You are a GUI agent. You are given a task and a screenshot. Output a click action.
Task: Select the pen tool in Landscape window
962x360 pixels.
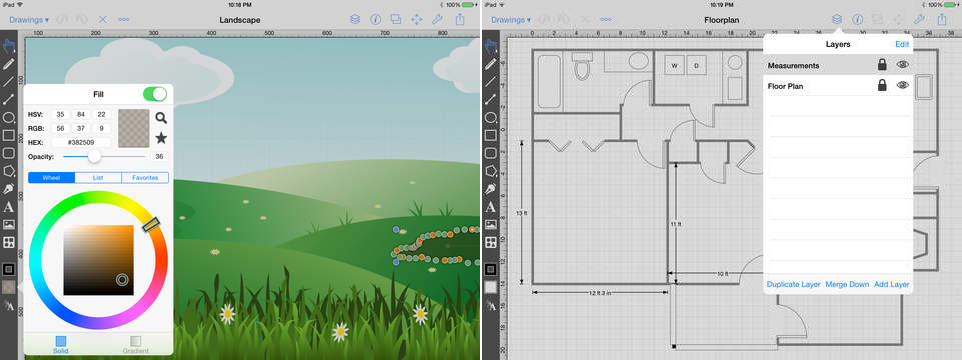click(9, 189)
